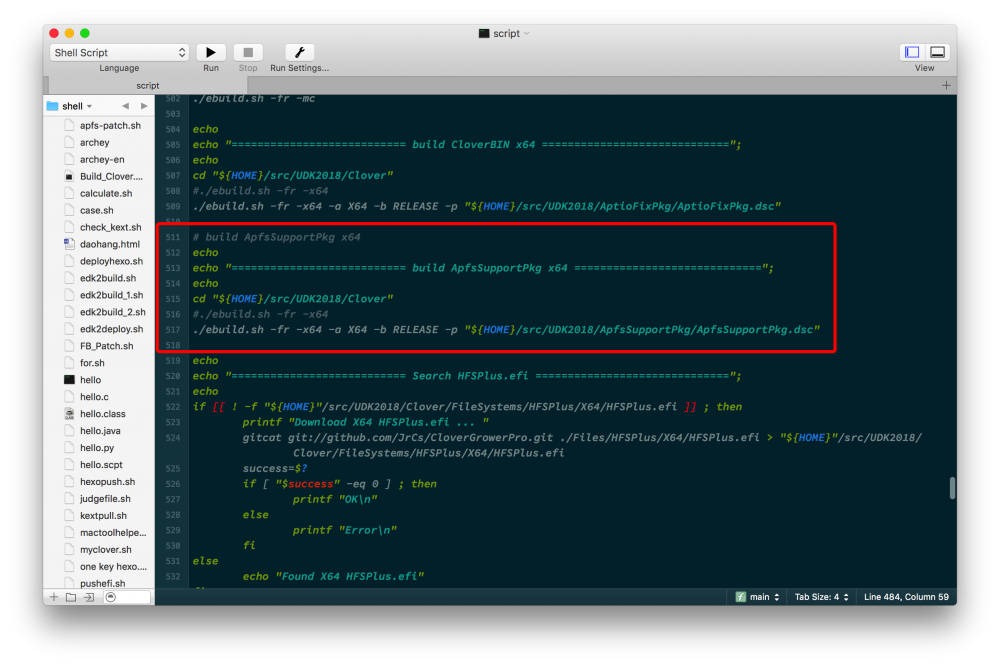The width and height of the screenshot is (1000, 667).
Task: Open the main function popup
Action: click(764, 597)
